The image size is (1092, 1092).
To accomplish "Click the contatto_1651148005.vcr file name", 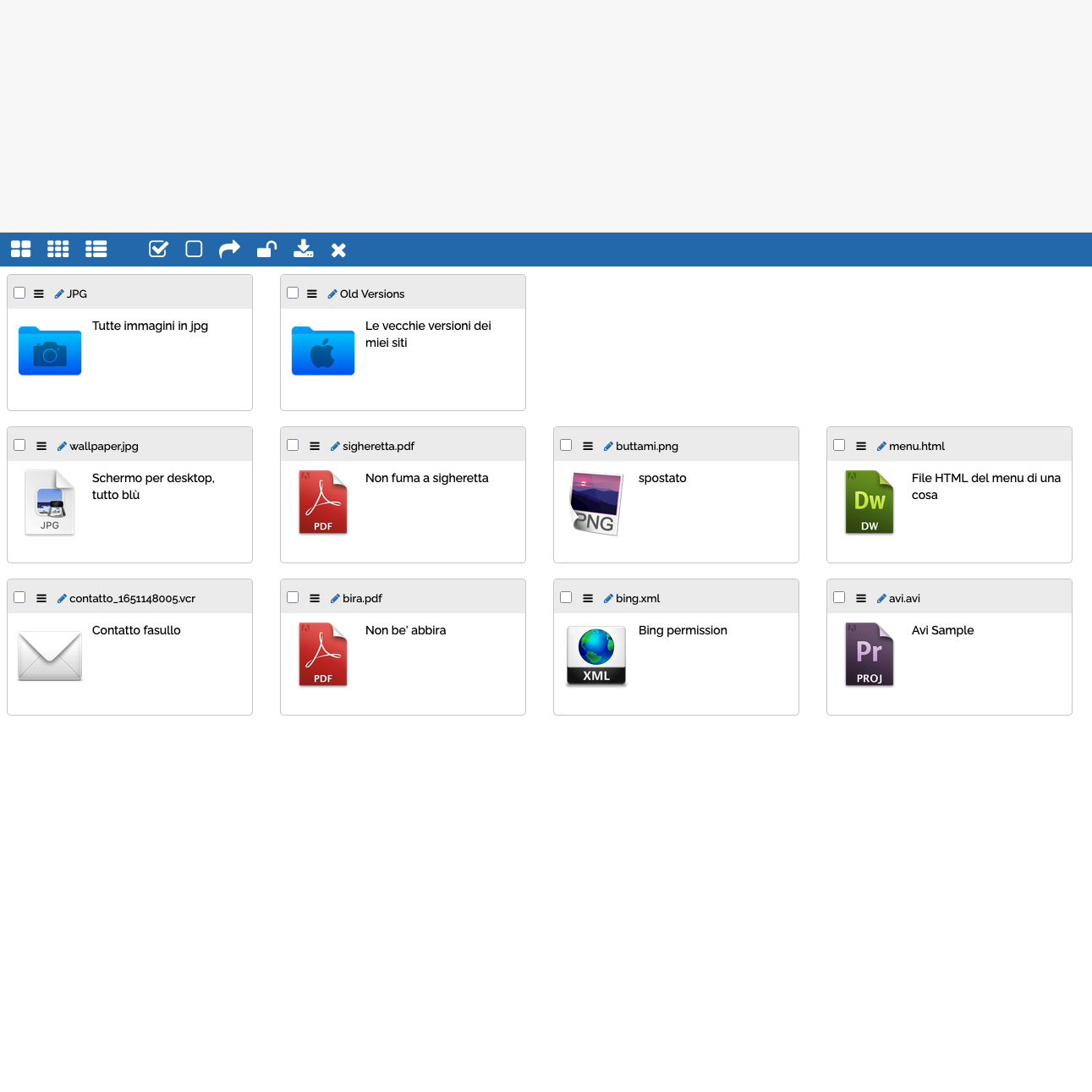I will click(132, 598).
